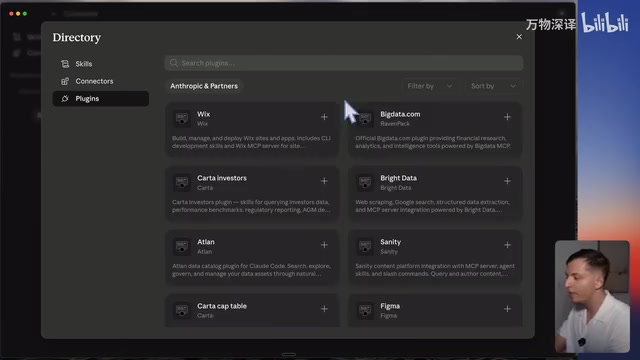Click the macOS green maximize button
The image size is (640, 360).
pyautogui.click(x=25, y=14)
